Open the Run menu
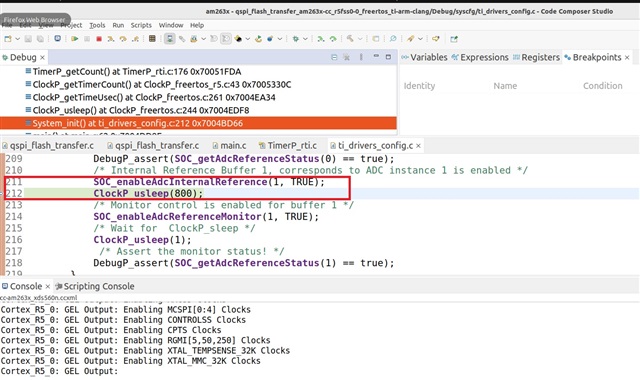 click(x=118, y=25)
